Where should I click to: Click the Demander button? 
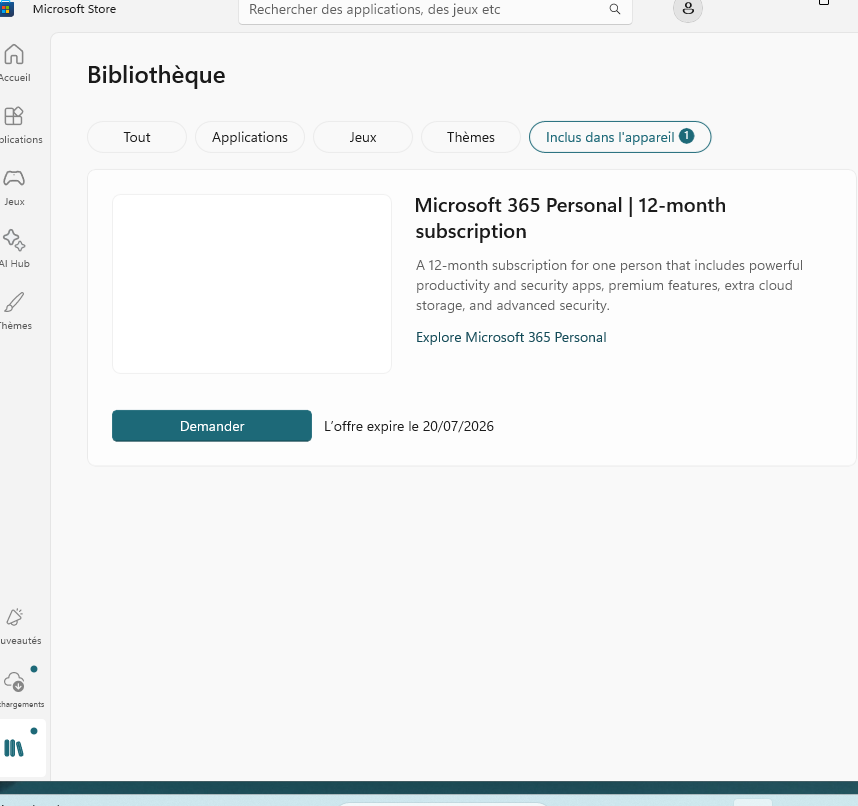(212, 426)
